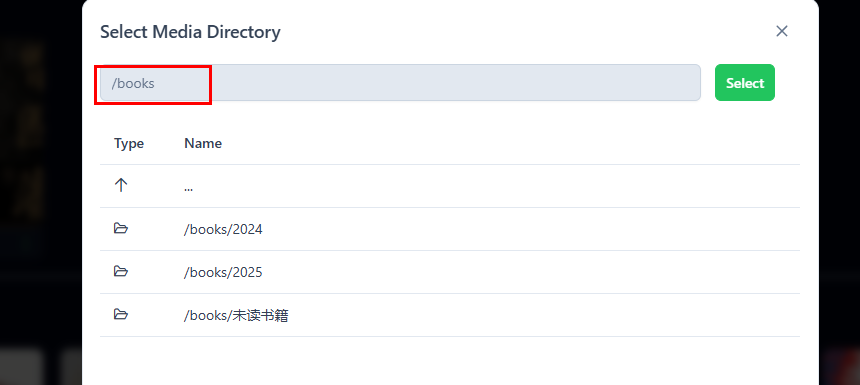Close the Select Media Directory dialog
The image size is (860, 385).
click(x=782, y=31)
